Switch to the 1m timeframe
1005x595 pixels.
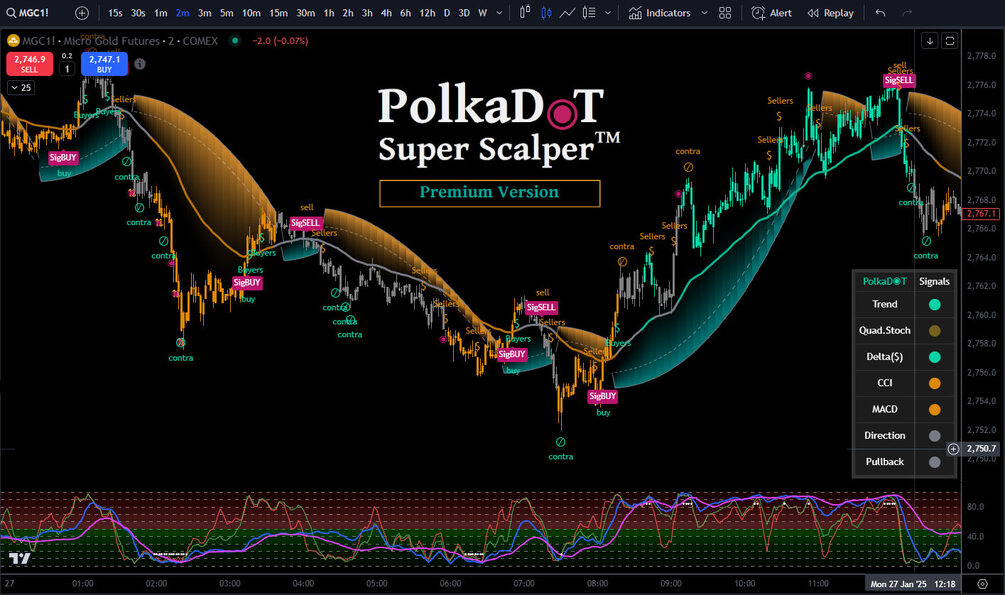(161, 13)
